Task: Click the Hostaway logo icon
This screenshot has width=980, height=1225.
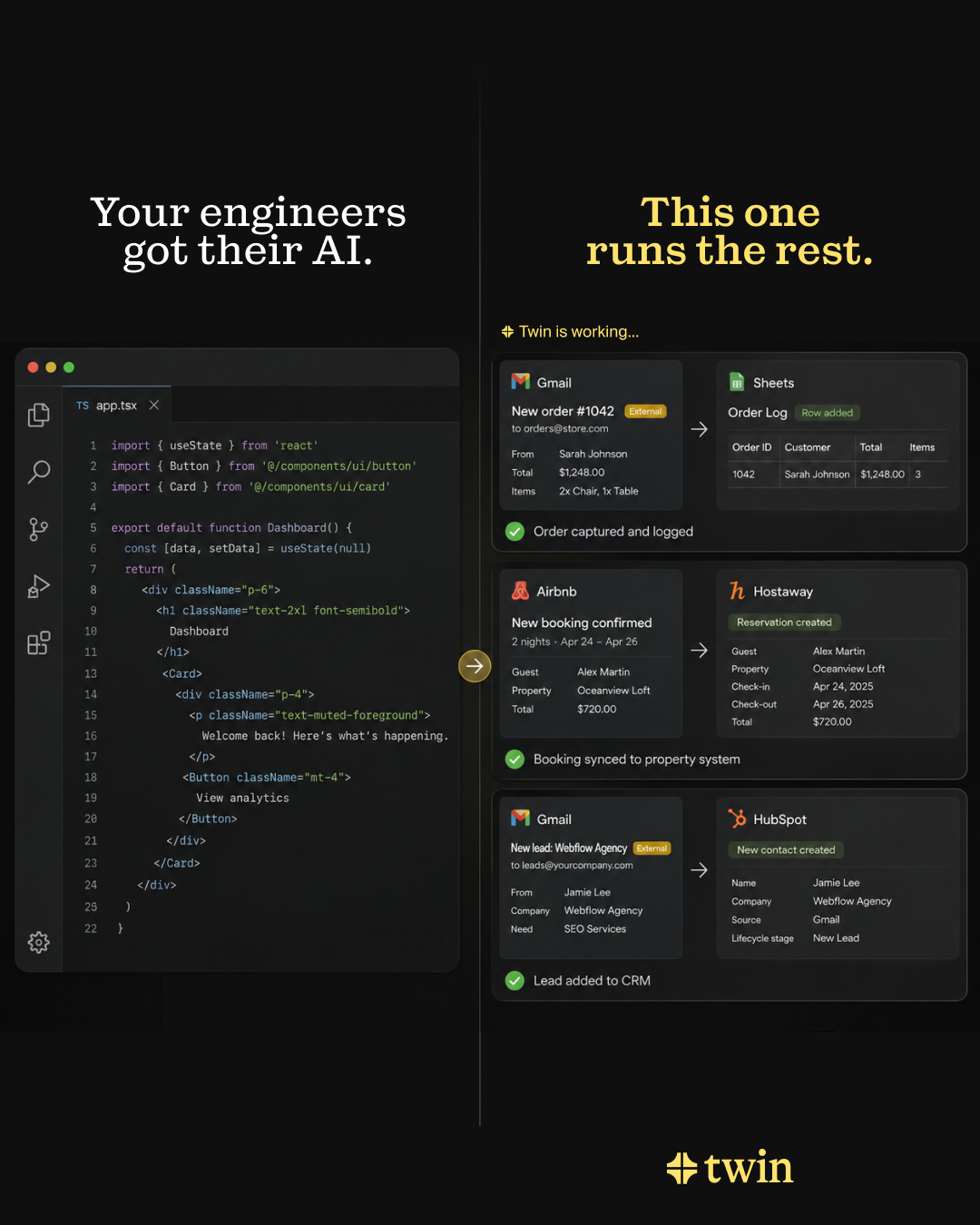Action: click(x=737, y=591)
